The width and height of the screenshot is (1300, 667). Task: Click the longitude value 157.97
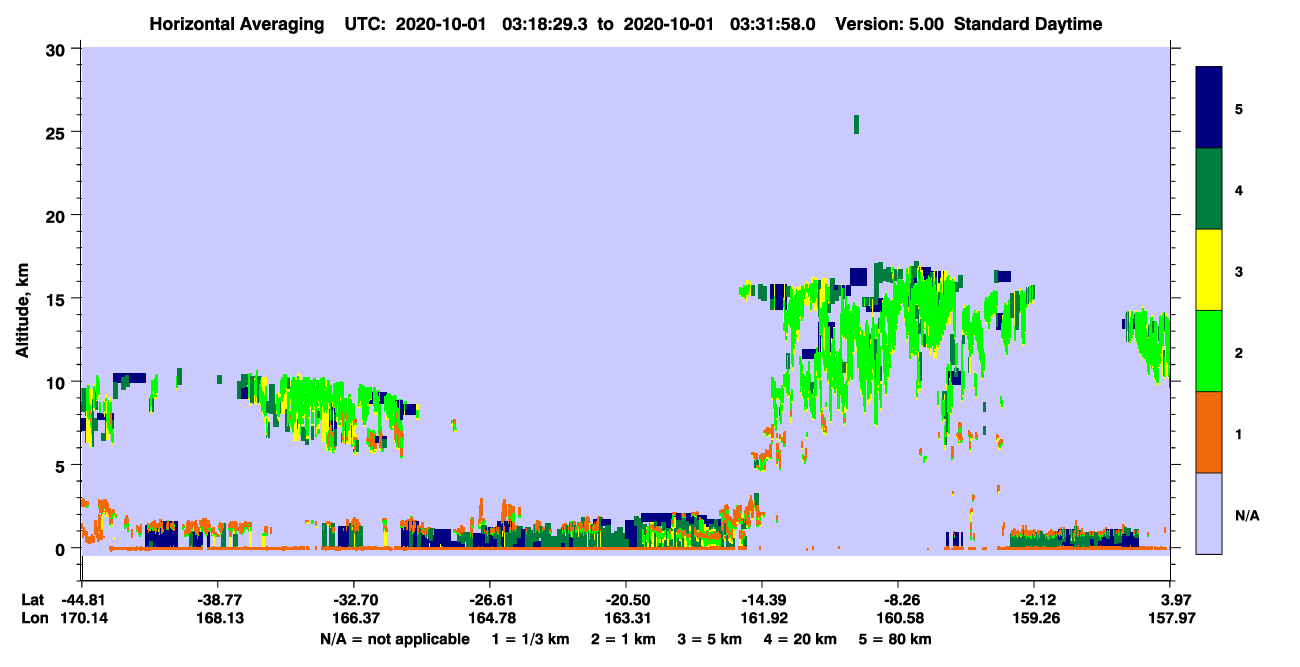1172,618
